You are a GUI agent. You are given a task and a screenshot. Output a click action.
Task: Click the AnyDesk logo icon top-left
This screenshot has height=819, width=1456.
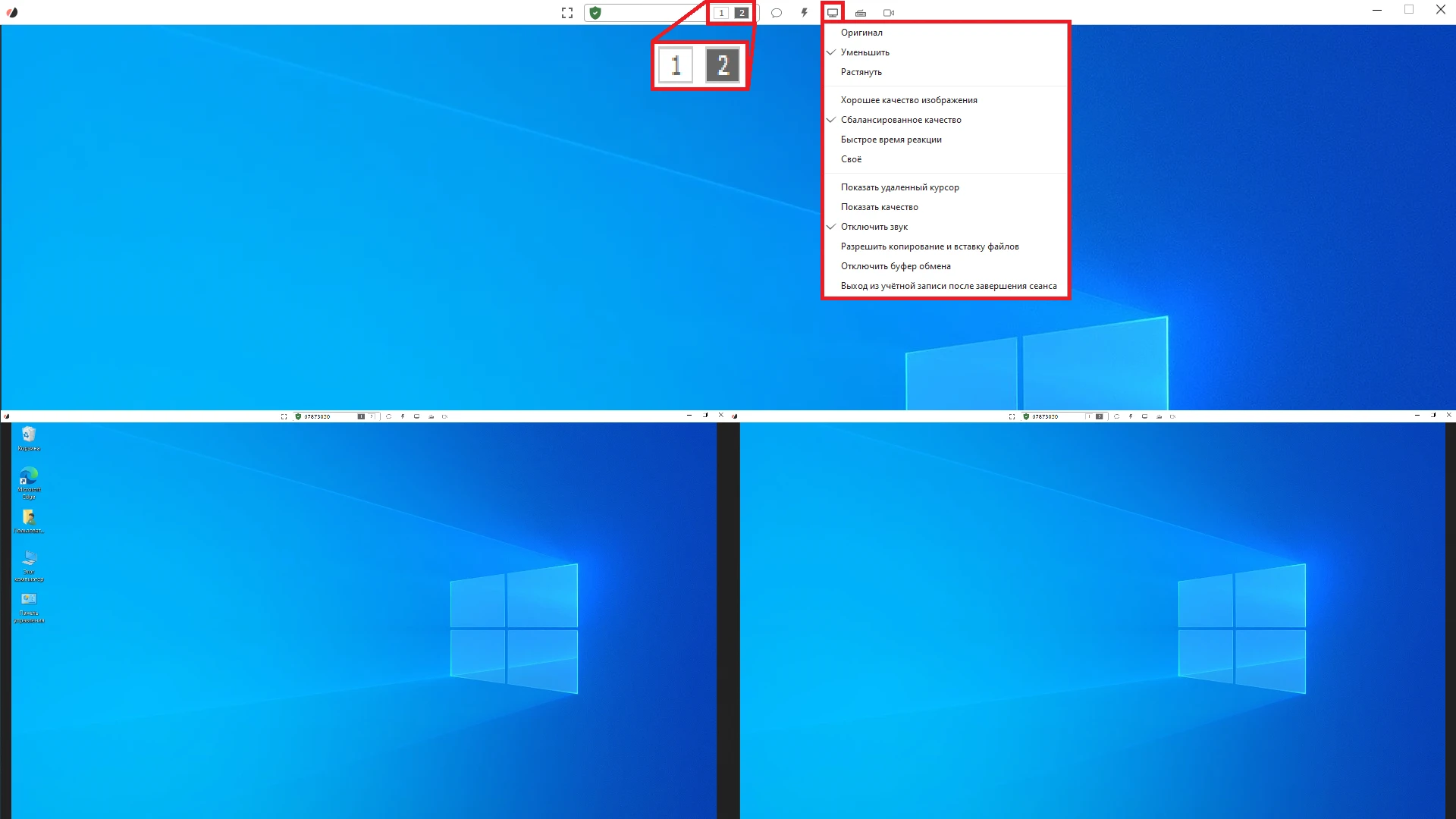[12, 13]
